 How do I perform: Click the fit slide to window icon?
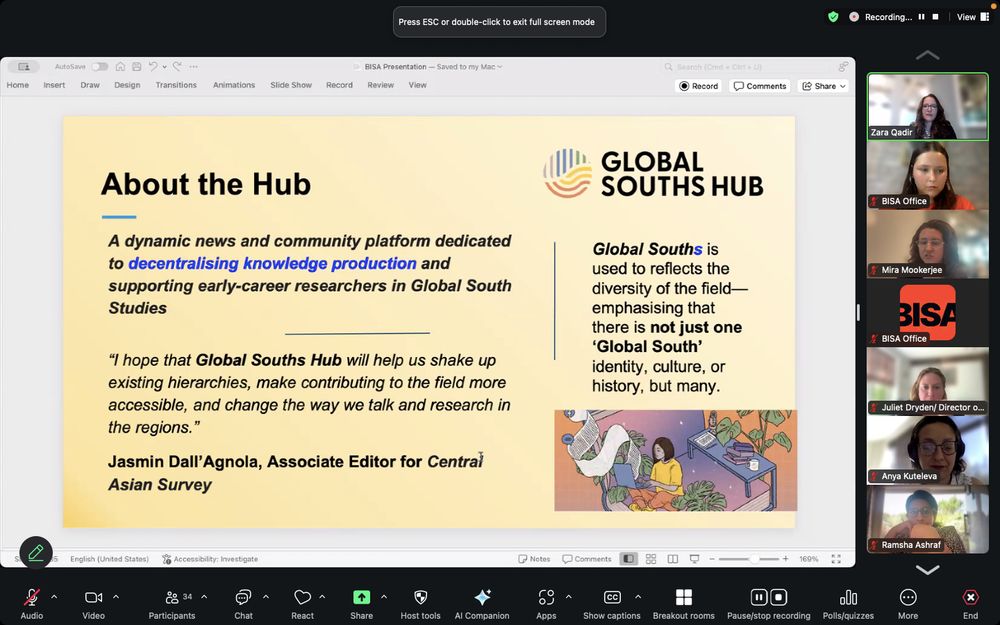point(836,559)
